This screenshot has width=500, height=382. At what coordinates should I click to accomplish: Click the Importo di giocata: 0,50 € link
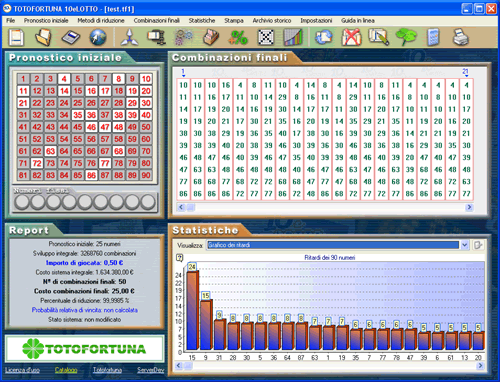(85, 263)
